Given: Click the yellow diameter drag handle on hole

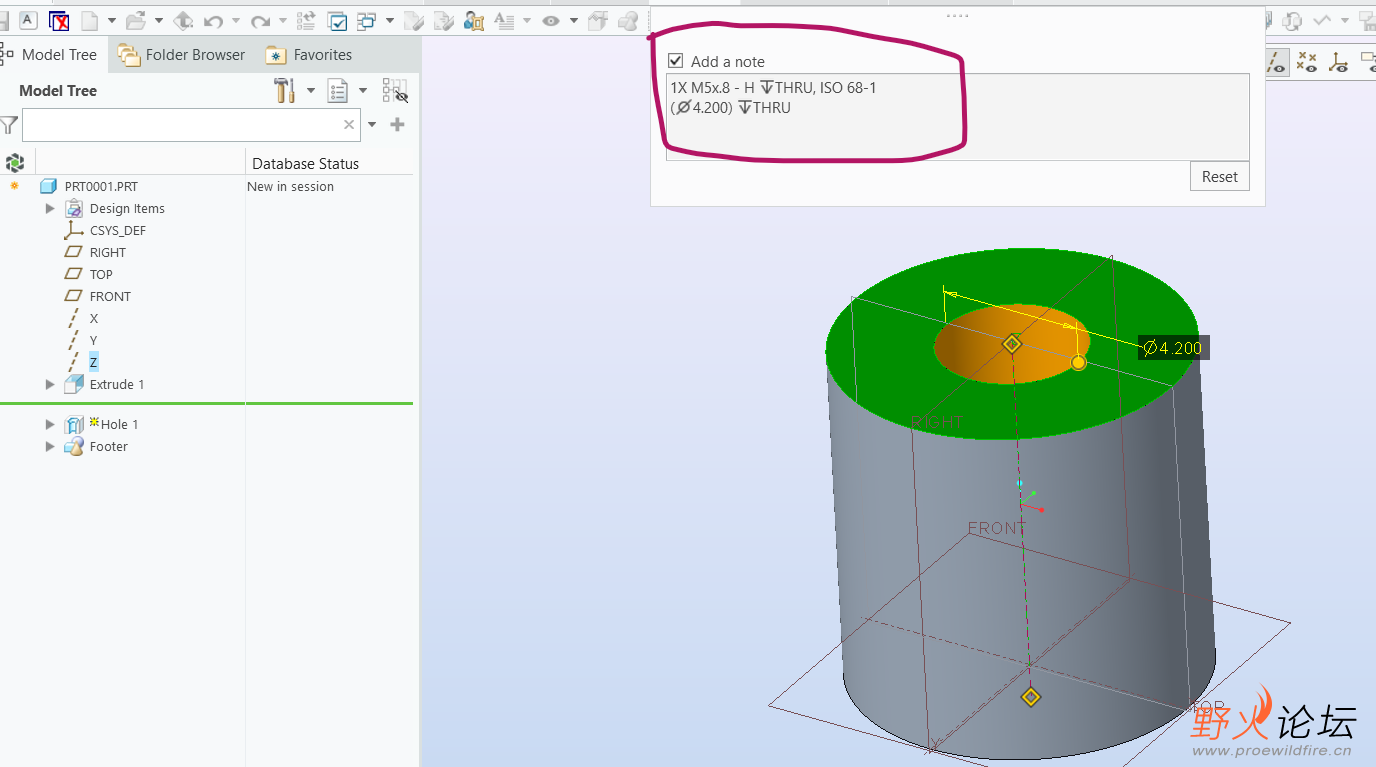Looking at the screenshot, I should click(x=1078, y=362).
